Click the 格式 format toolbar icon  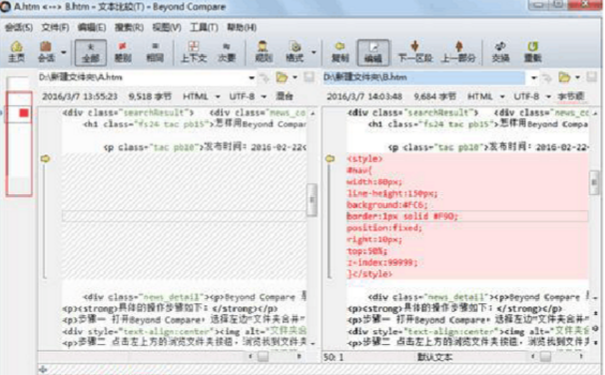(x=295, y=52)
